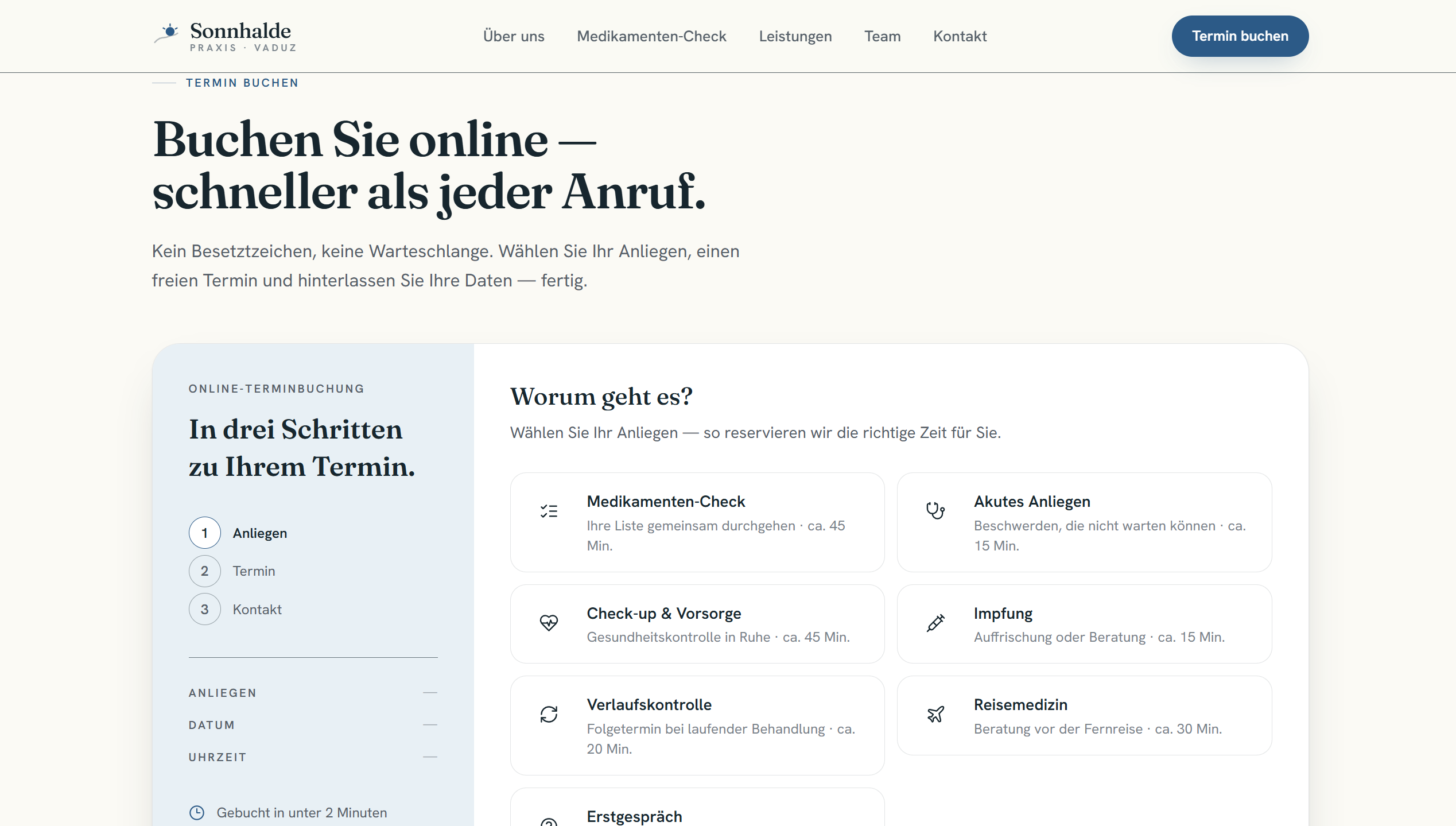Click the ANLIEGEN summary row
1456x826 pixels.
coord(313,693)
